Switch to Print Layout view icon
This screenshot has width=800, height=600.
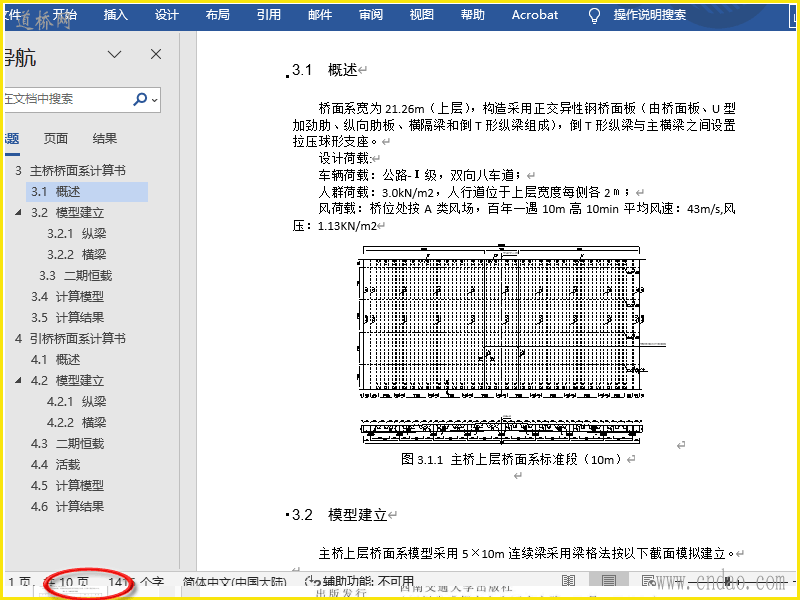[x=608, y=581]
